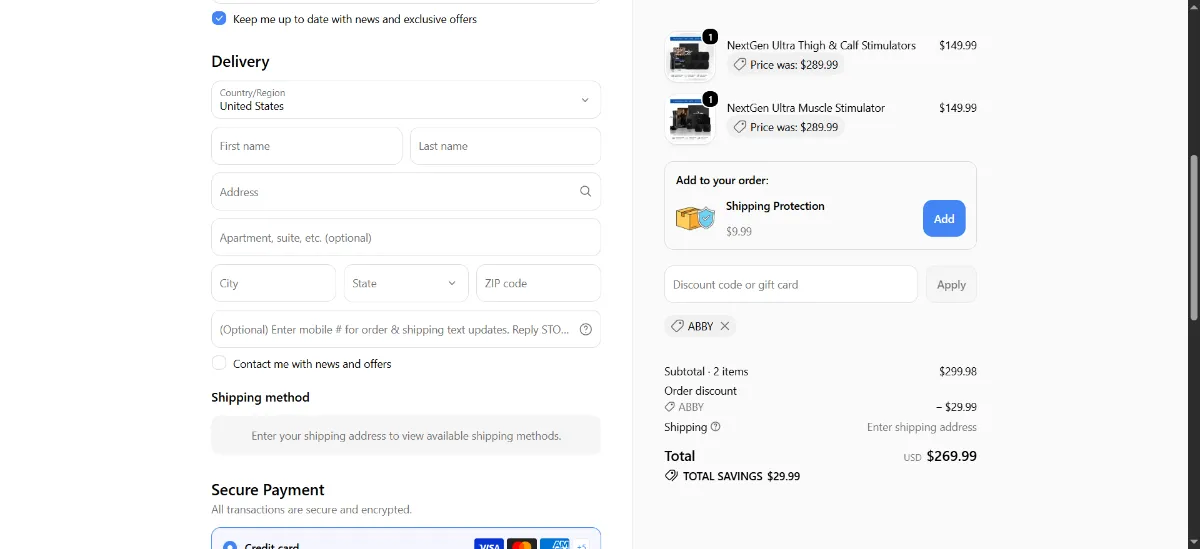The width and height of the screenshot is (1200, 549).
Task: Click the First name field
Action: click(307, 146)
